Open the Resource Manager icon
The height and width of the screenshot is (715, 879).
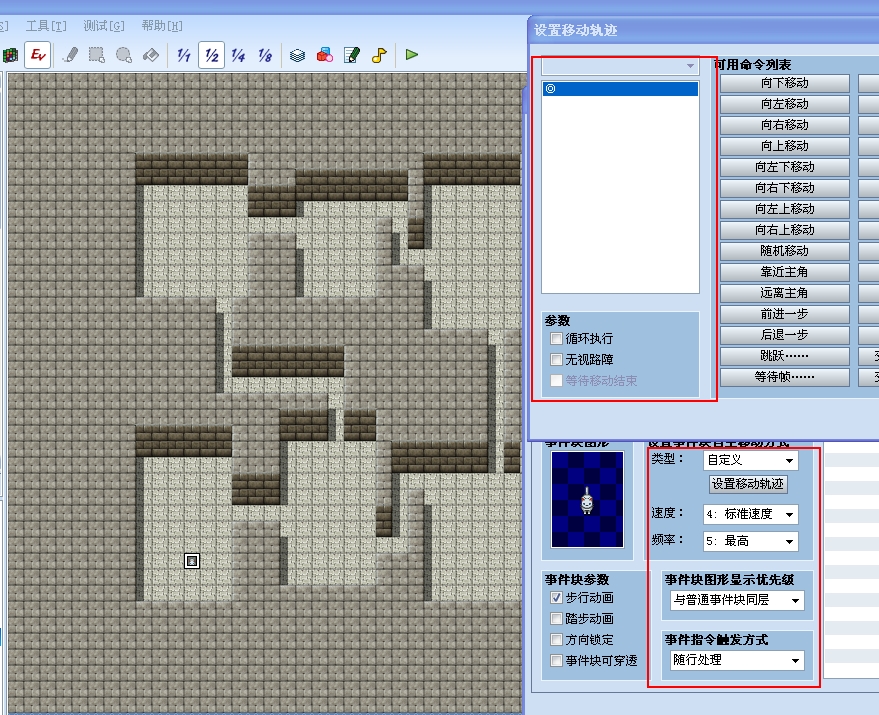pos(325,55)
